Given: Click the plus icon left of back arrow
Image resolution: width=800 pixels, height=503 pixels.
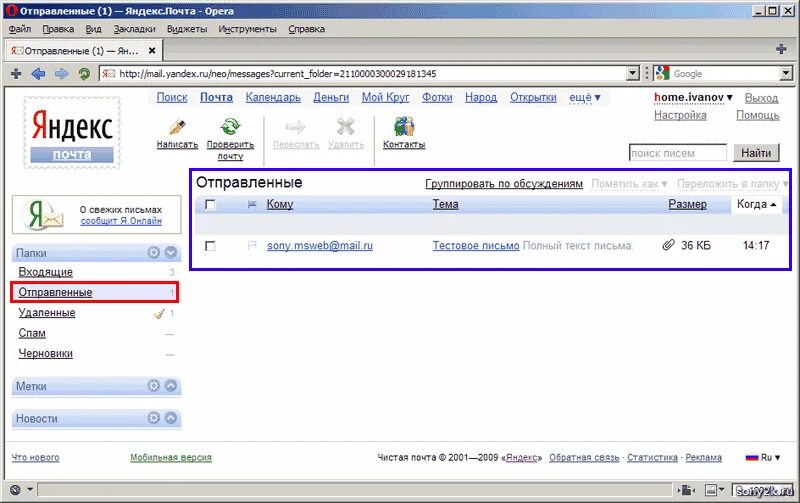Looking at the screenshot, I should click(16, 74).
